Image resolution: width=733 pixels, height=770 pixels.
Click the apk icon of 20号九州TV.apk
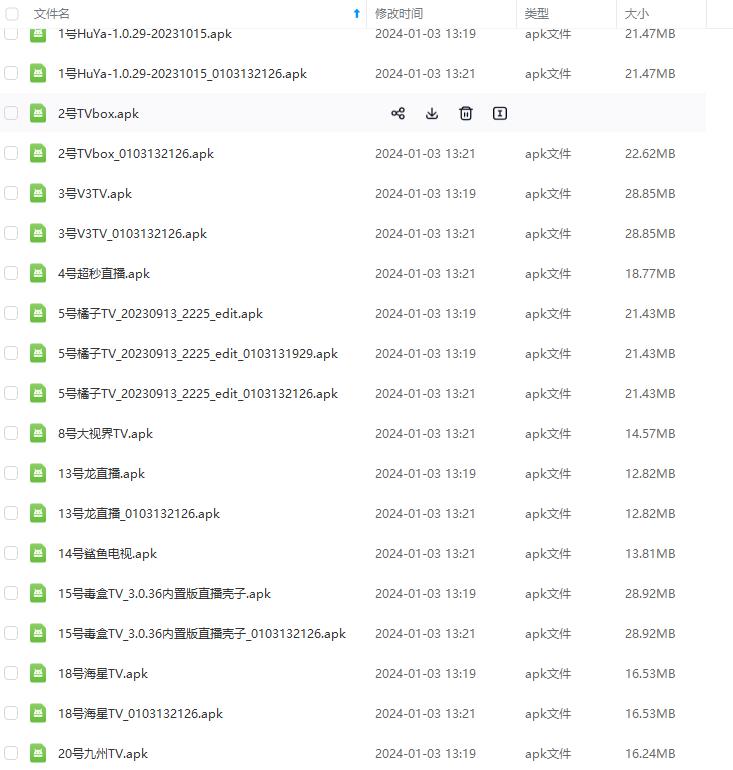pos(38,753)
